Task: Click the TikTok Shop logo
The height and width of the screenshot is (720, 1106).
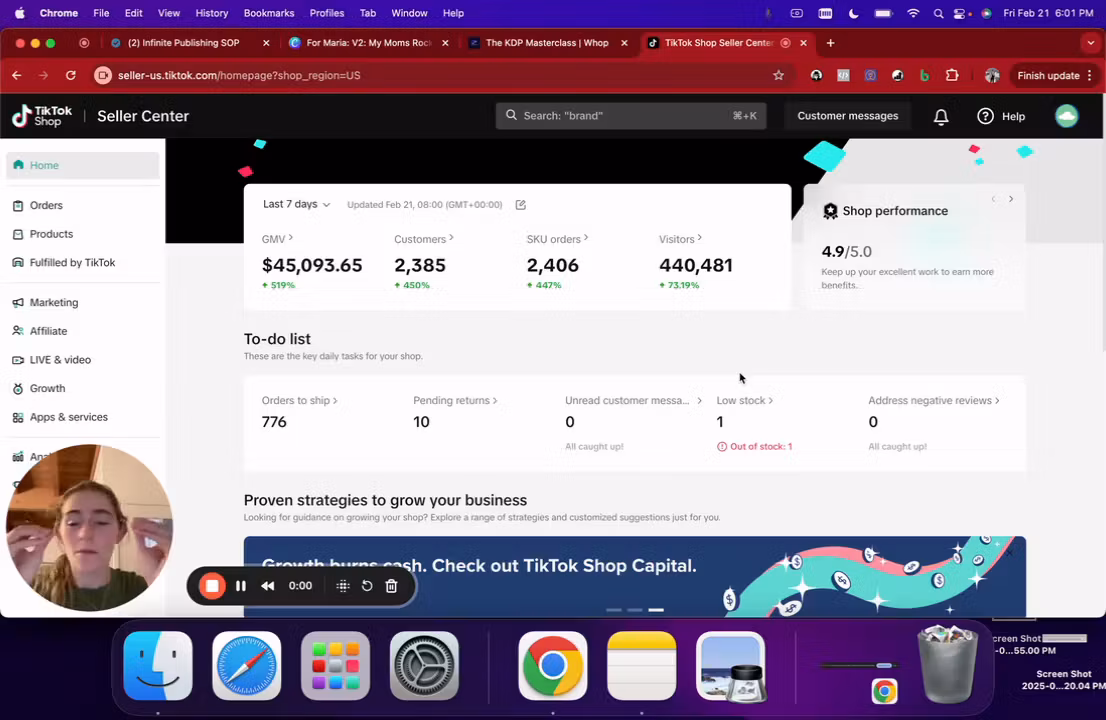Action: 42,116
